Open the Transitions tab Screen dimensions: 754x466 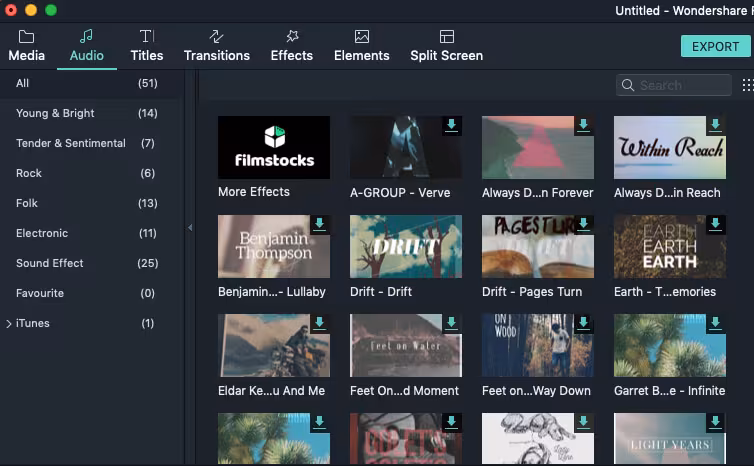tap(216, 46)
